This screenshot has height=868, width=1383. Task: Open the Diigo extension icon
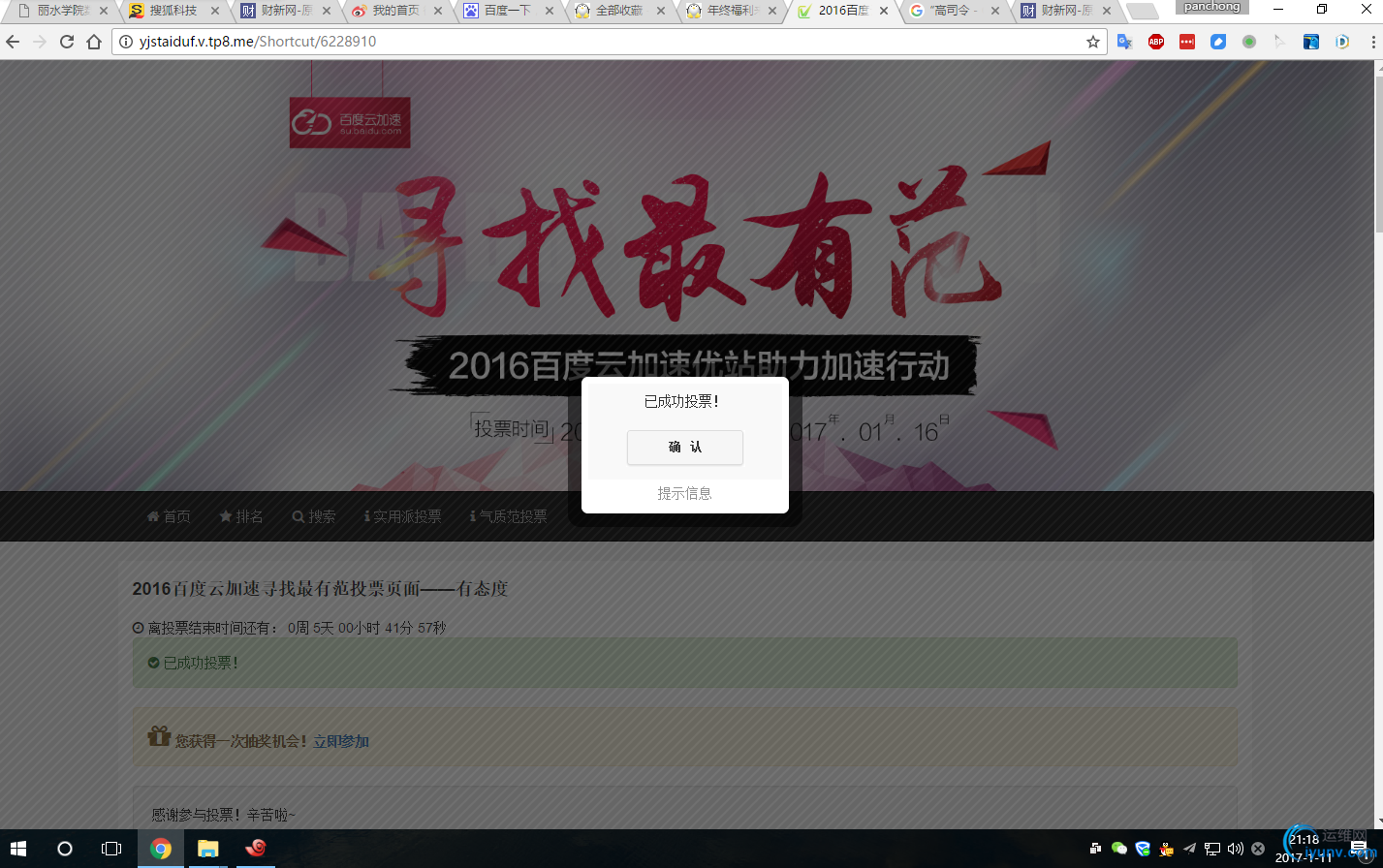1342,41
